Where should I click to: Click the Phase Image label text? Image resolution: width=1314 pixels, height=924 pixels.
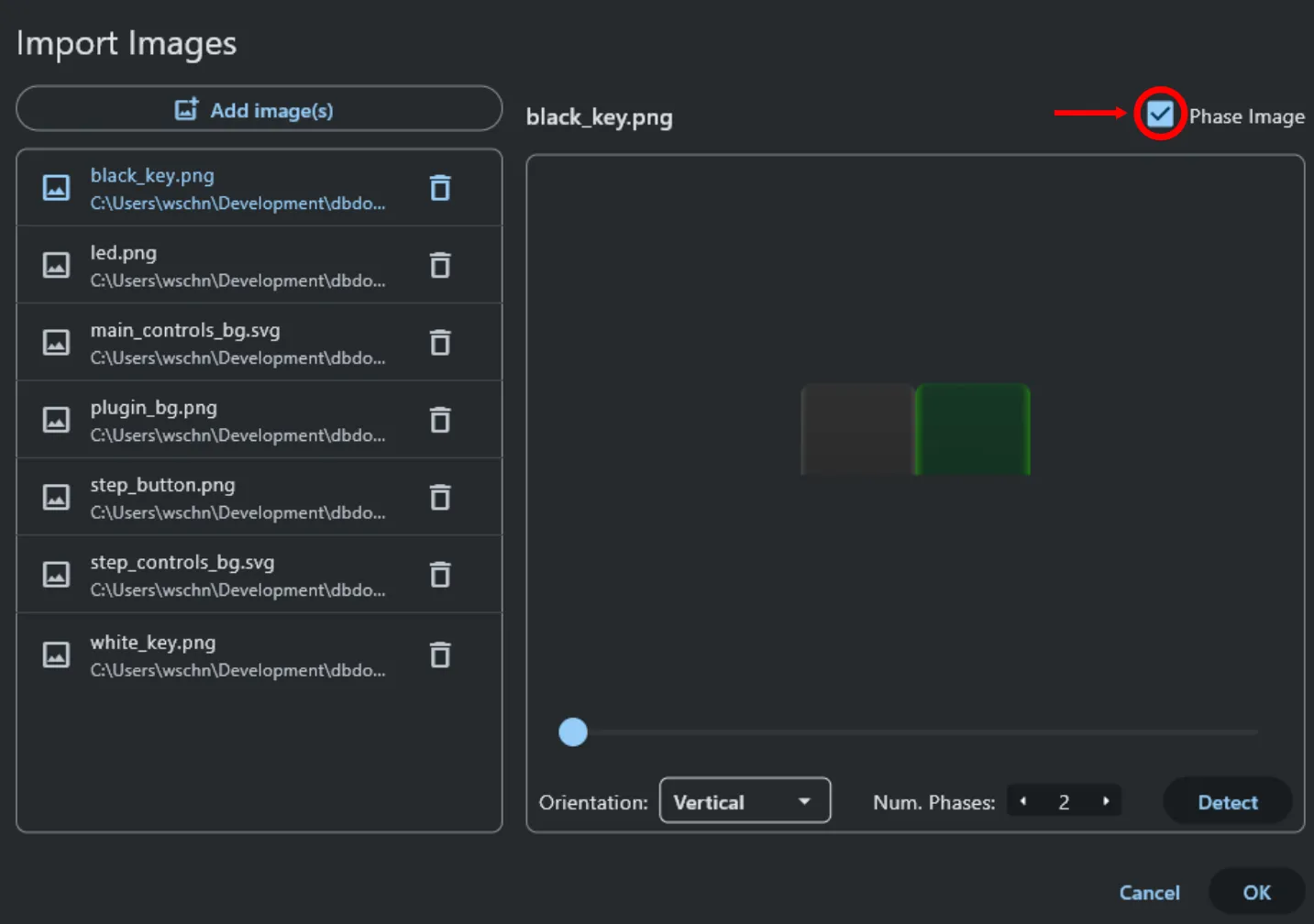click(1246, 116)
